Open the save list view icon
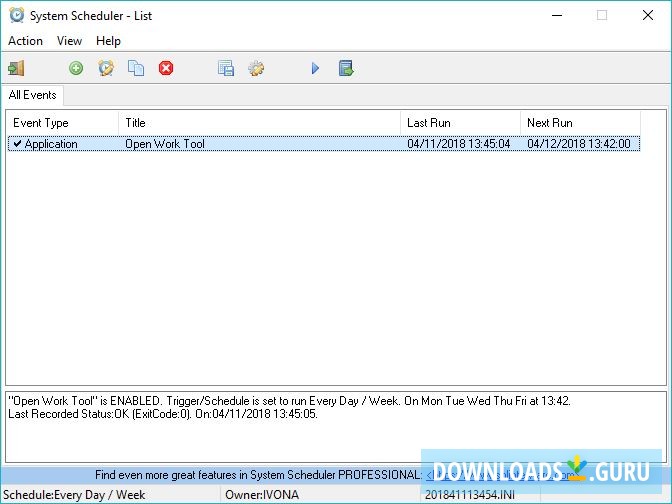 tap(226, 68)
